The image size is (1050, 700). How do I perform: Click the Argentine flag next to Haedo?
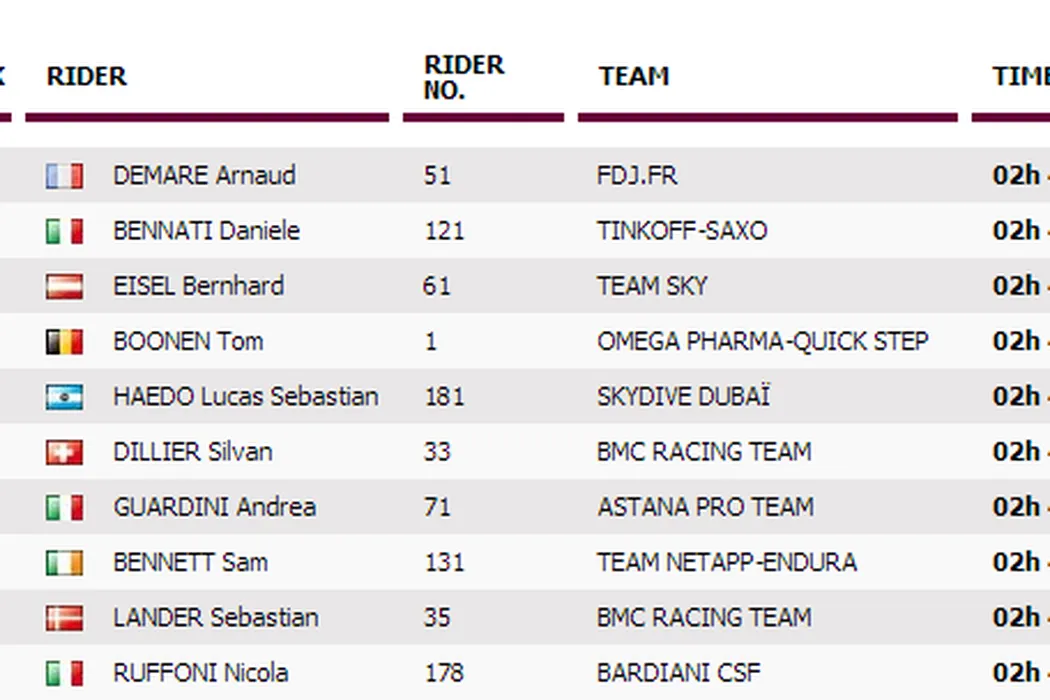(x=64, y=397)
